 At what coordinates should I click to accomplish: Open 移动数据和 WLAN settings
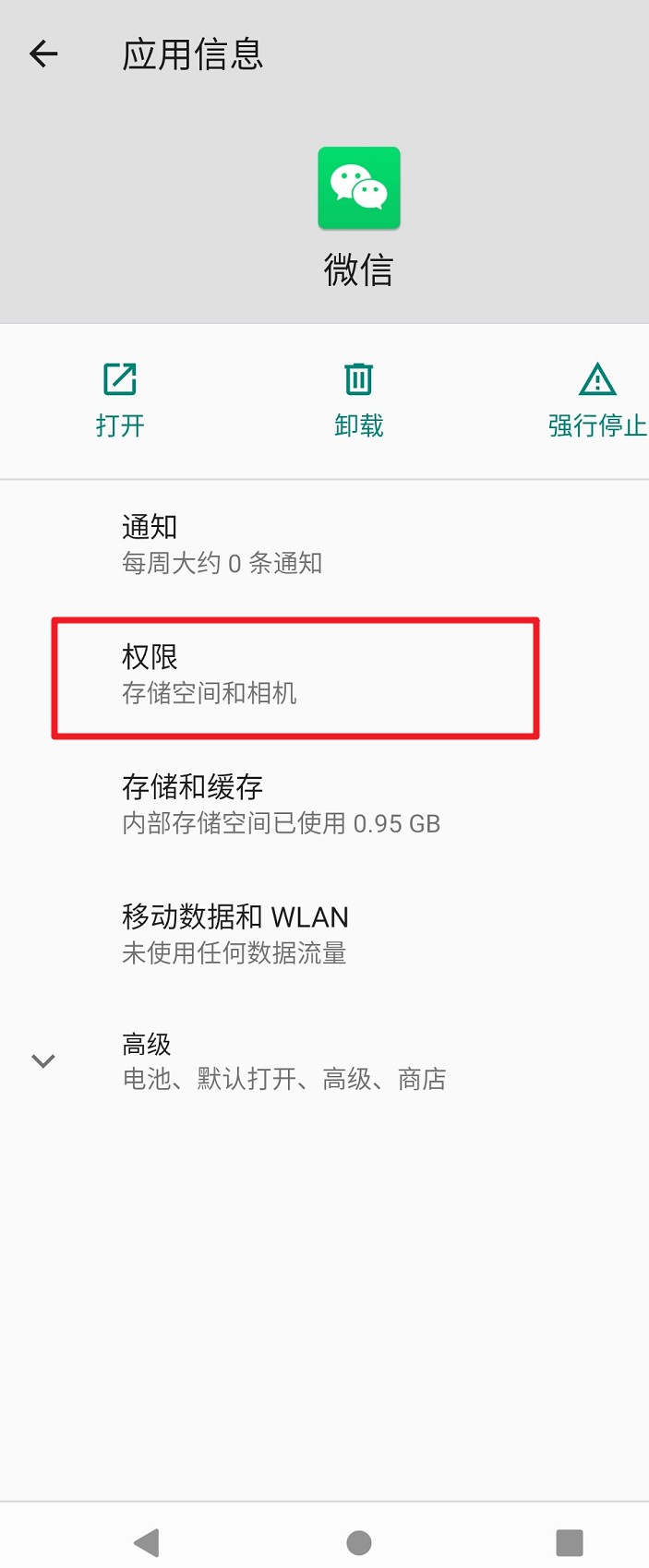(x=324, y=934)
